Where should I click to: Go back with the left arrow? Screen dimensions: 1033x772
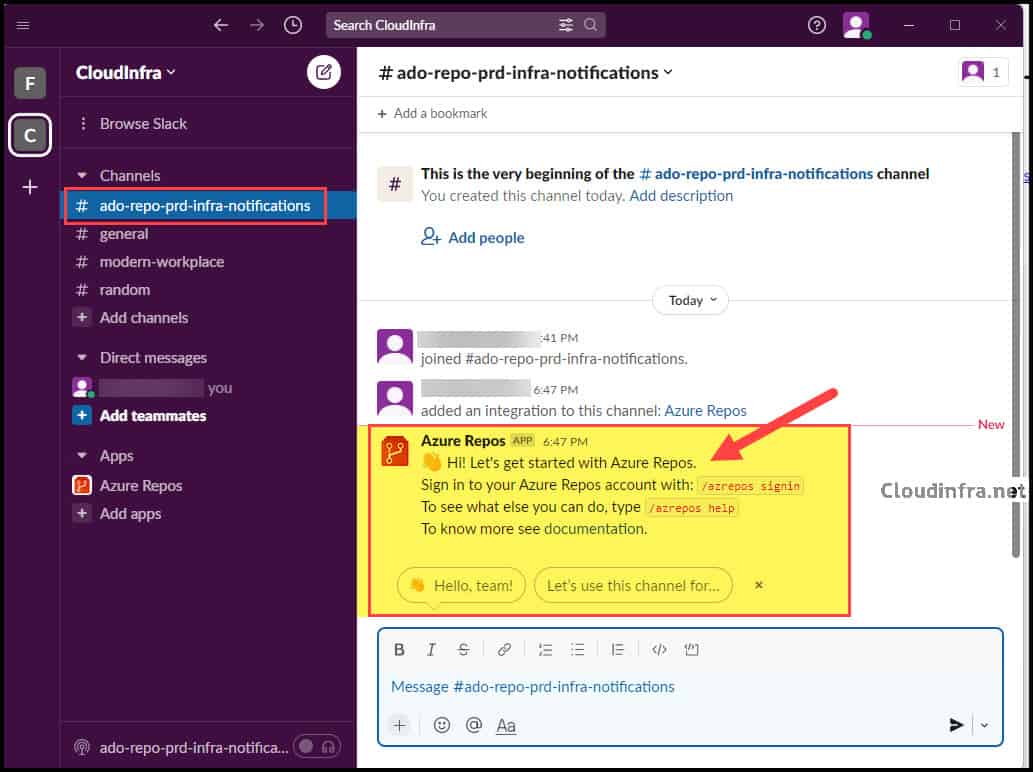coord(221,25)
